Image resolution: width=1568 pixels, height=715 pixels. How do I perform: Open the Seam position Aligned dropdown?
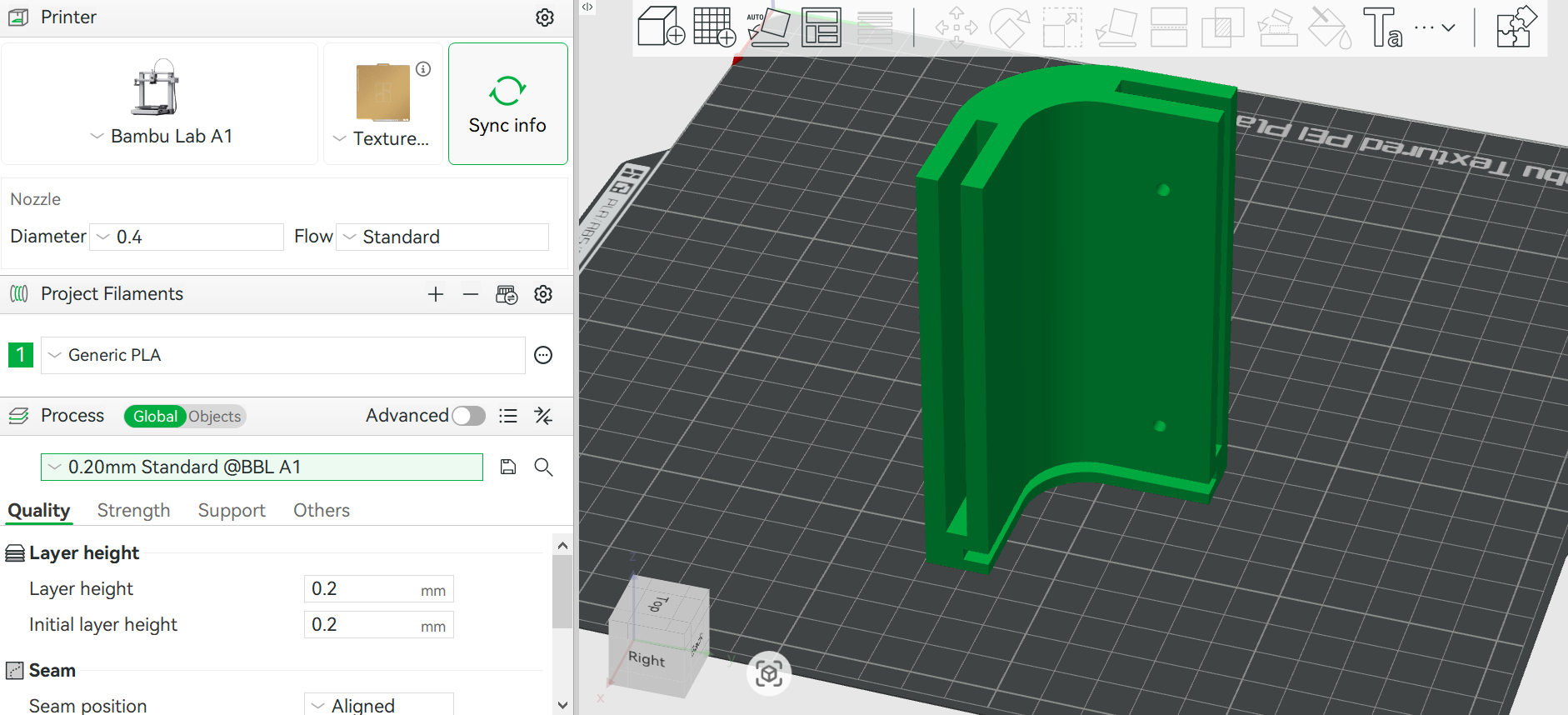tap(379, 705)
